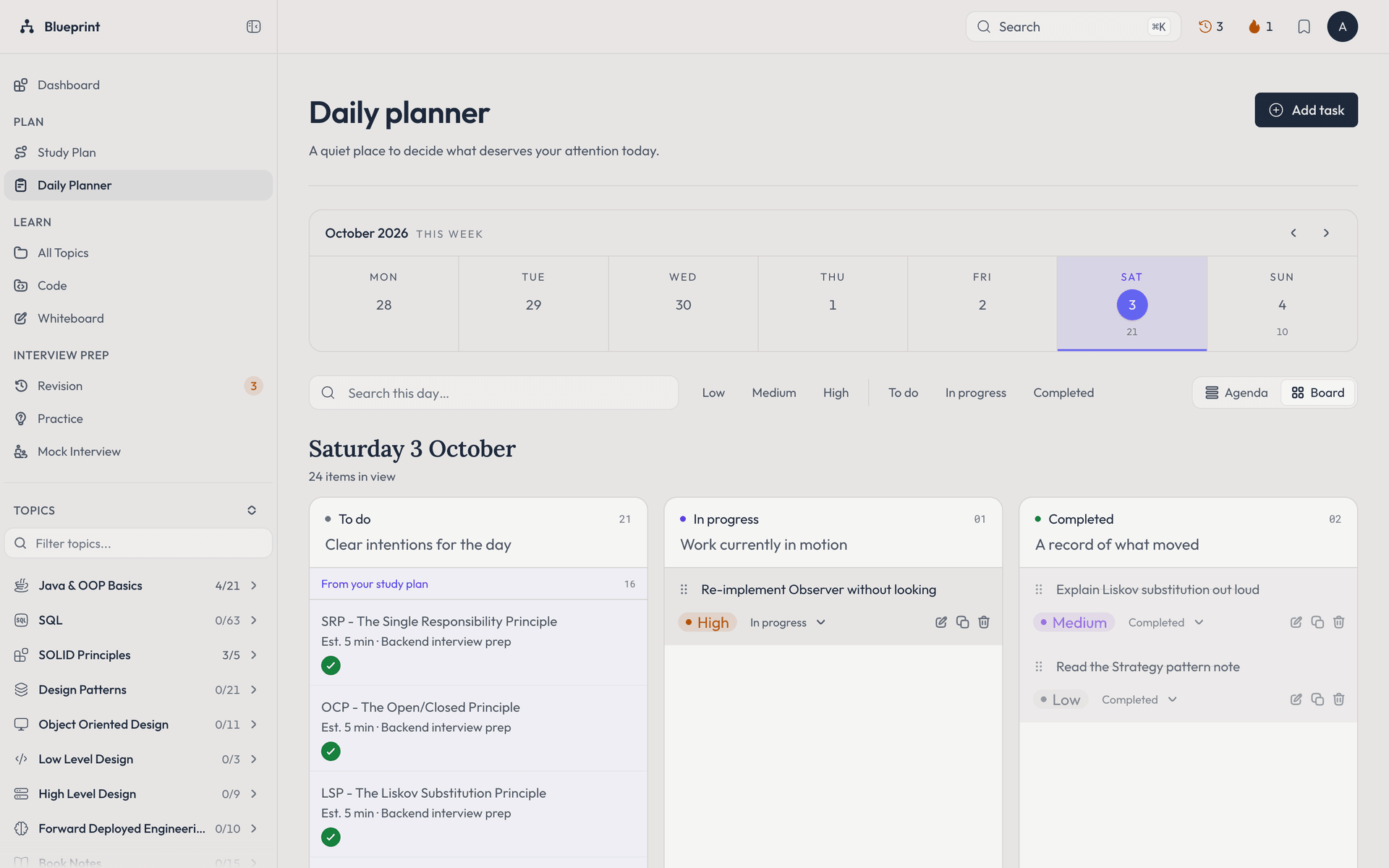Toggle the High priority filter
This screenshot has height=868, width=1389.
[836, 393]
